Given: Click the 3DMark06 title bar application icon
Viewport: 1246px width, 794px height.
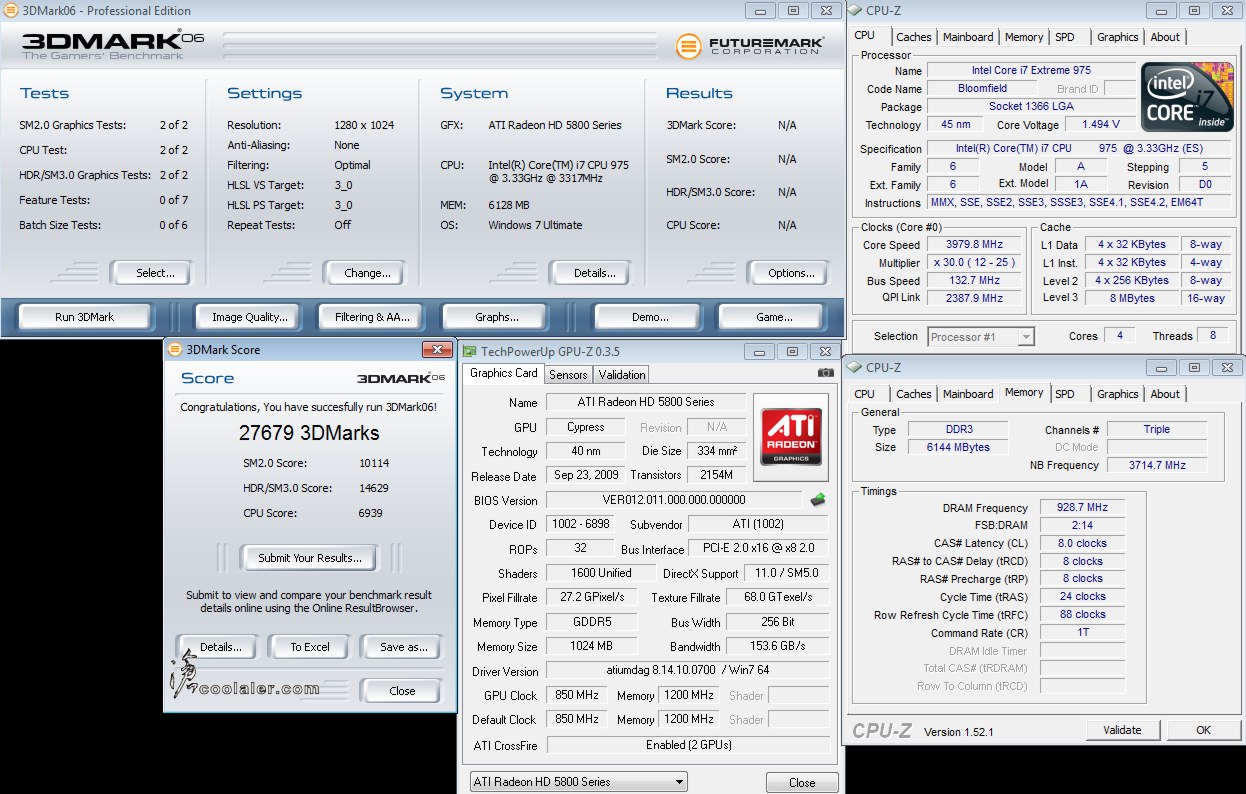Looking at the screenshot, I should 10,10.
